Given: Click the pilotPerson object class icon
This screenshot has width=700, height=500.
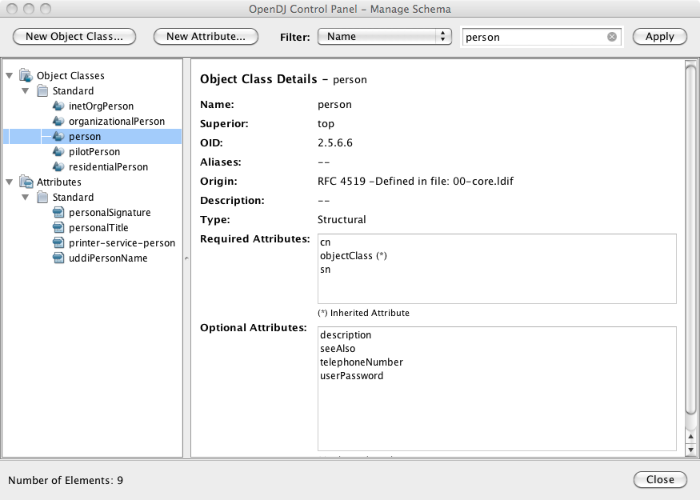Looking at the screenshot, I should tap(58, 152).
